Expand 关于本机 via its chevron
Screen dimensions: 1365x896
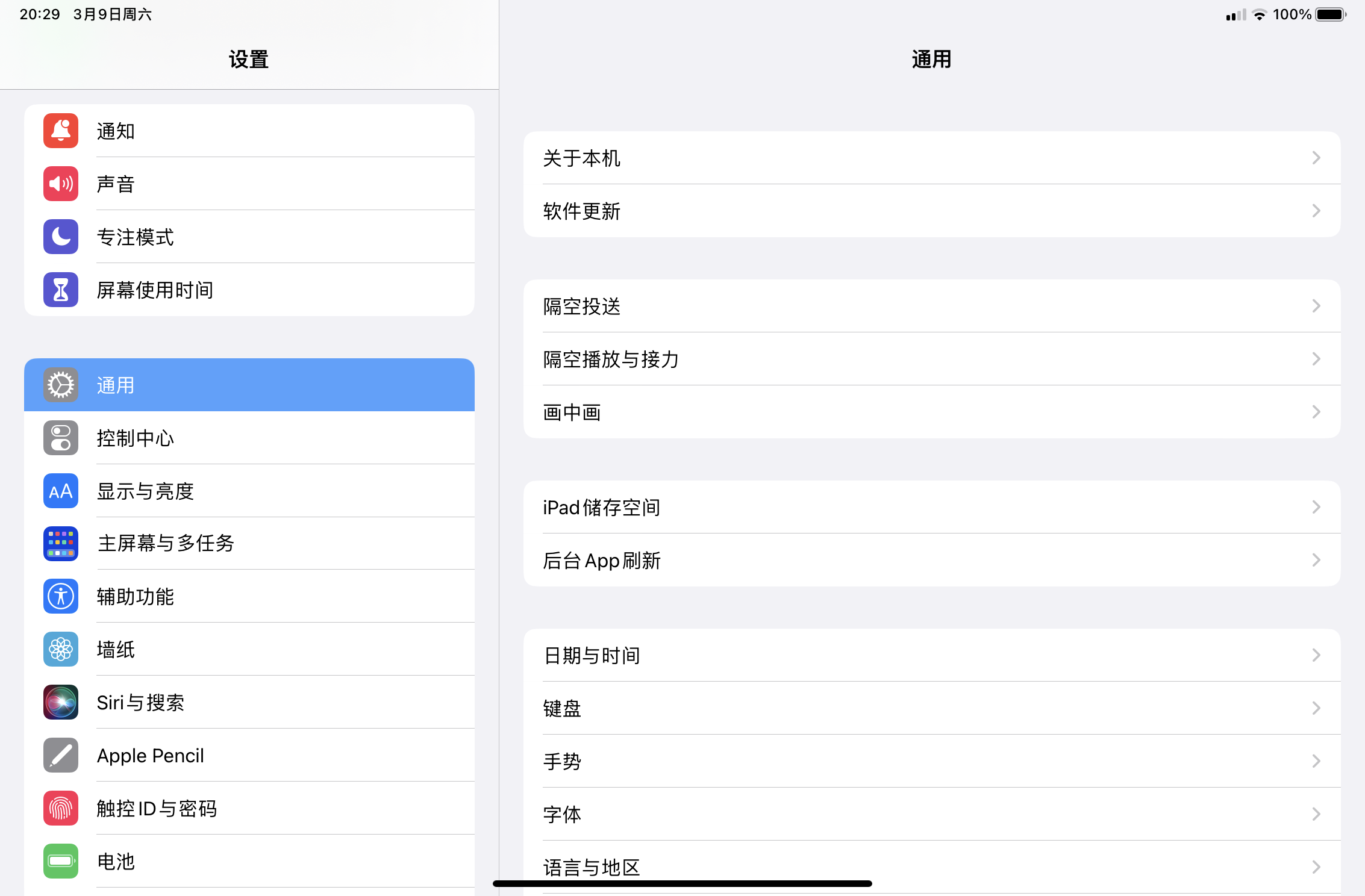pyautogui.click(x=1316, y=158)
